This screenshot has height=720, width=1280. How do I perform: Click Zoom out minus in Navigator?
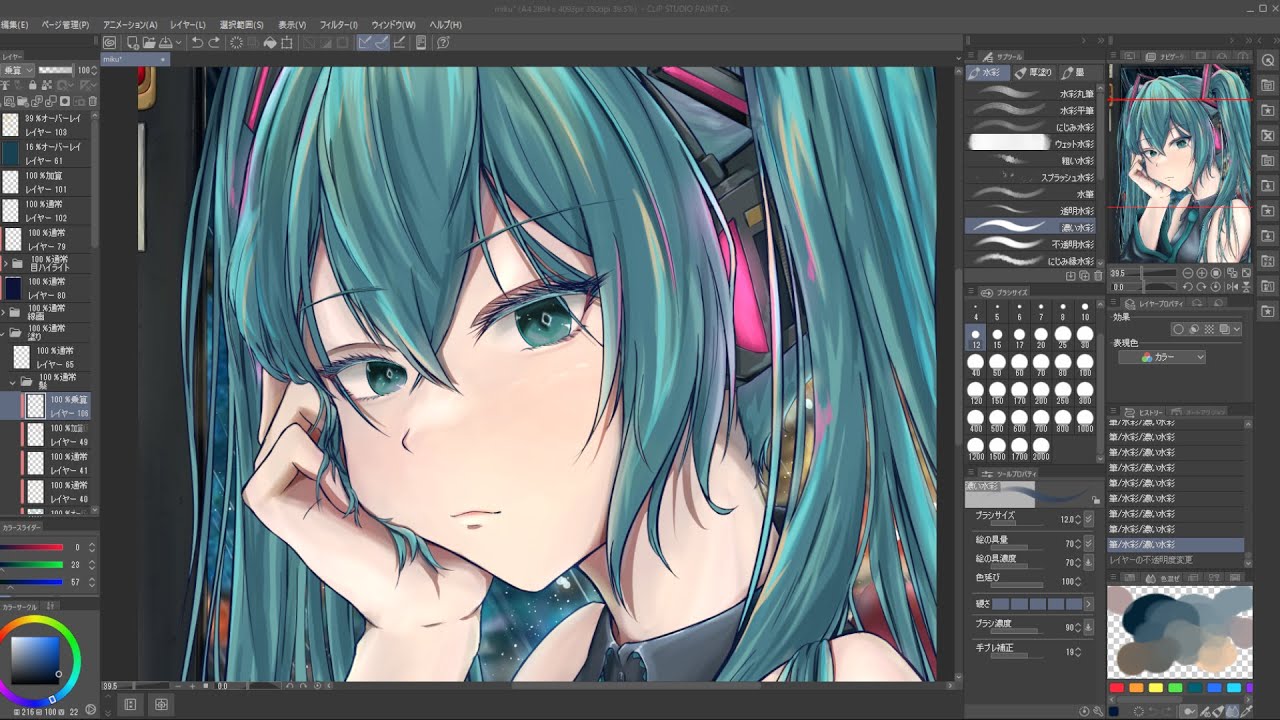coord(1188,272)
